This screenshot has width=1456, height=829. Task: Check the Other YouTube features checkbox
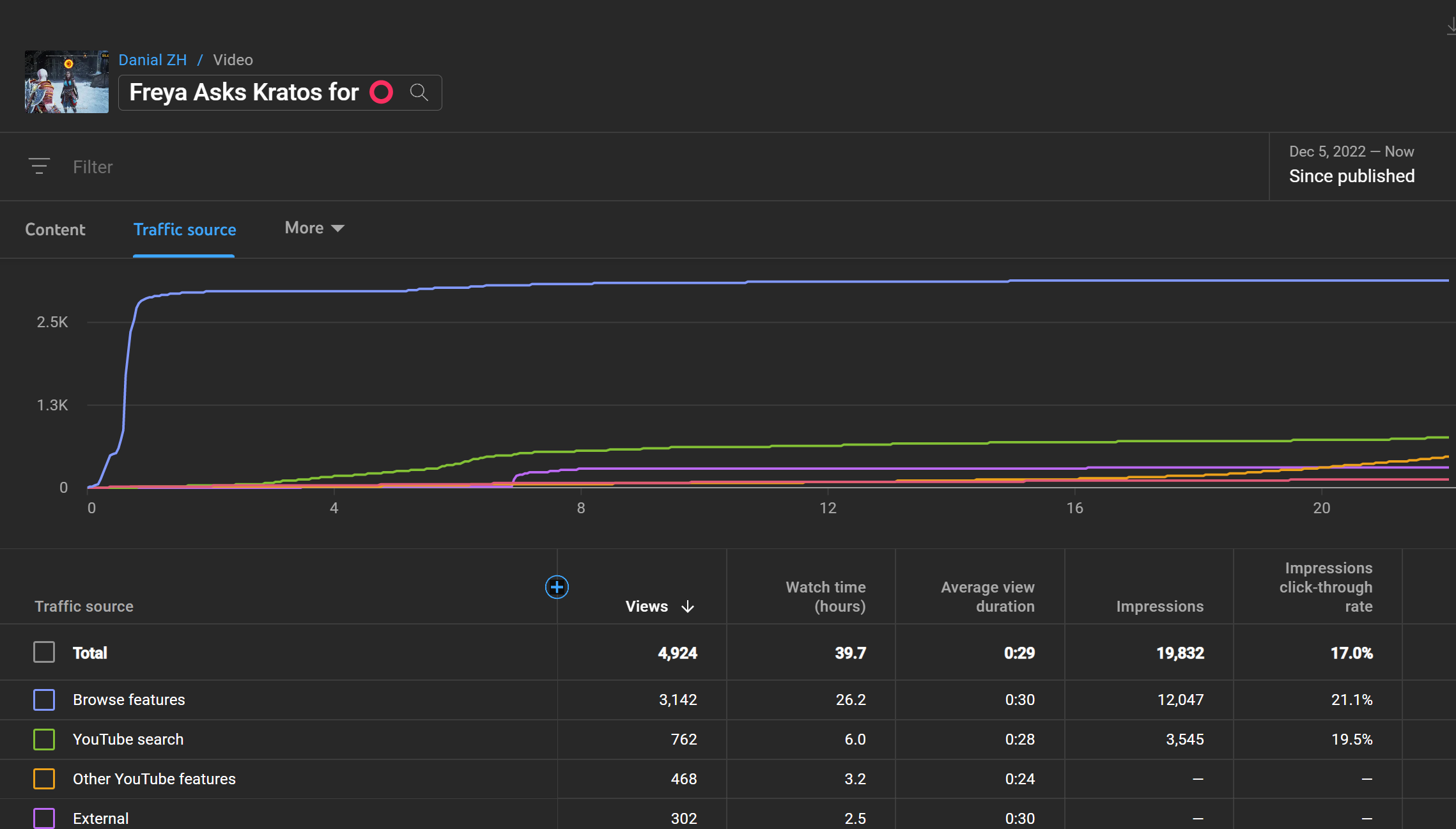coord(44,779)
